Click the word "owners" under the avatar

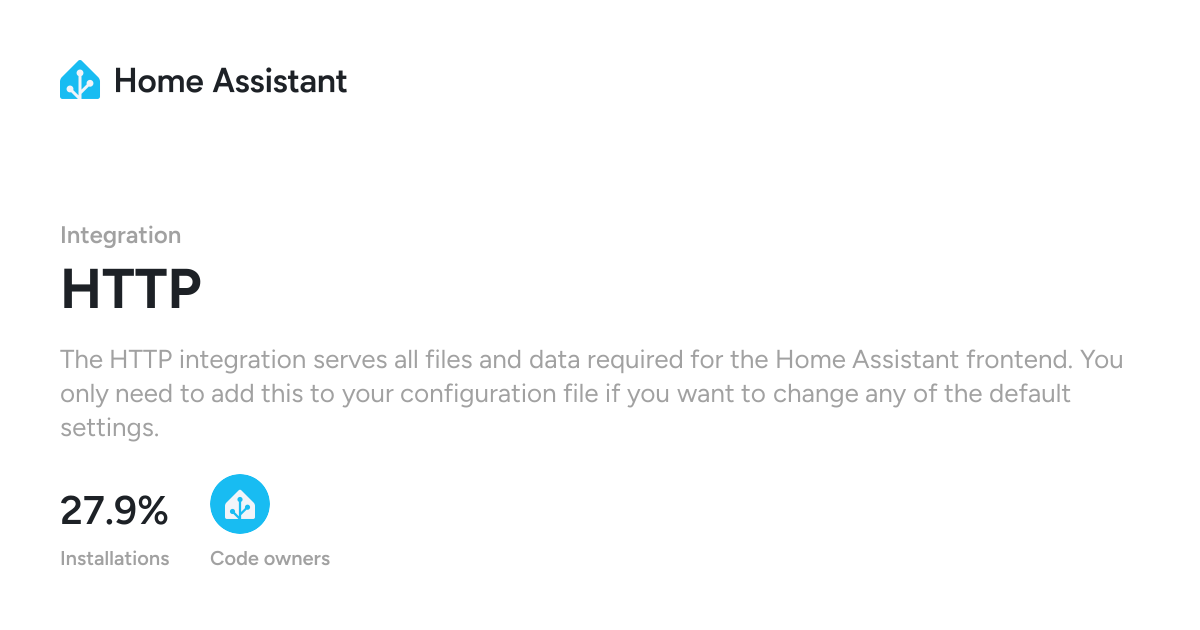[x=298, y=558]
